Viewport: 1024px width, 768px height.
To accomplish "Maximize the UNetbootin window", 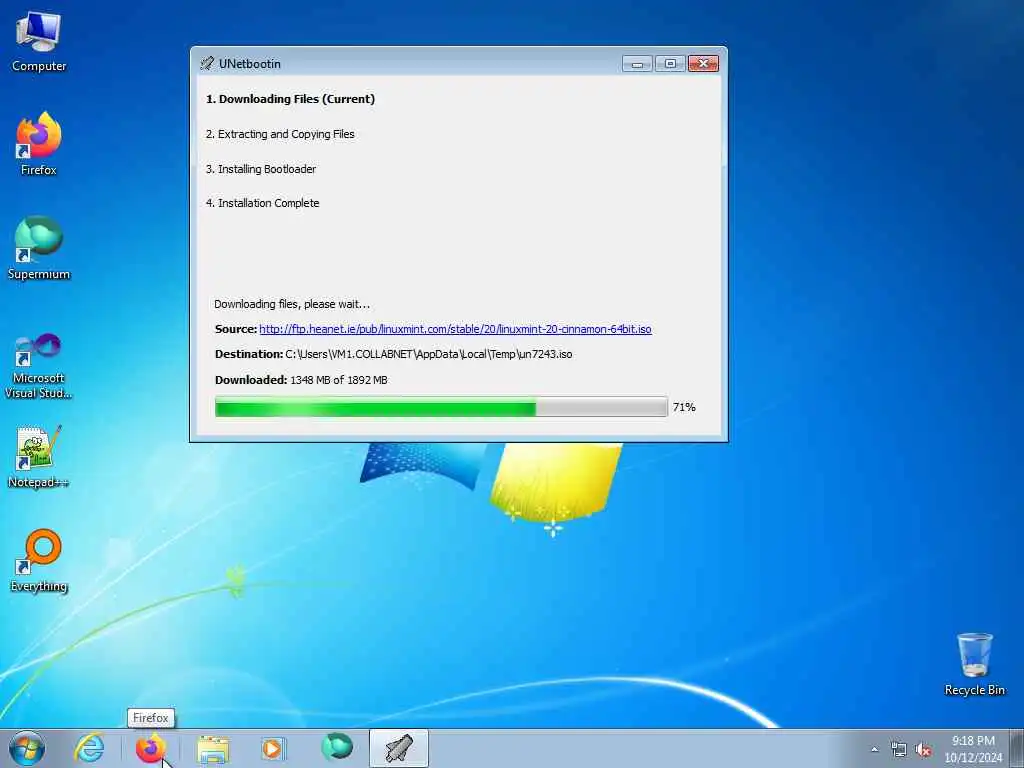I will [x=670, y=63].
